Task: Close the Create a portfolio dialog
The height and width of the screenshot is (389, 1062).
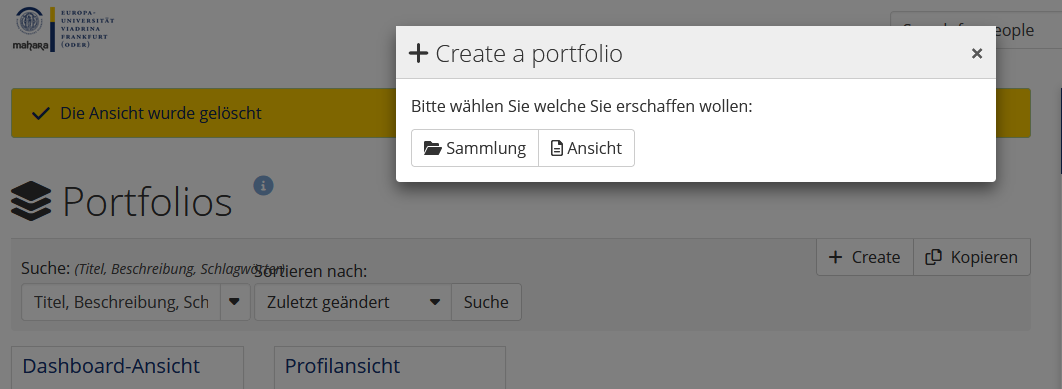Action: pos(977,54)
